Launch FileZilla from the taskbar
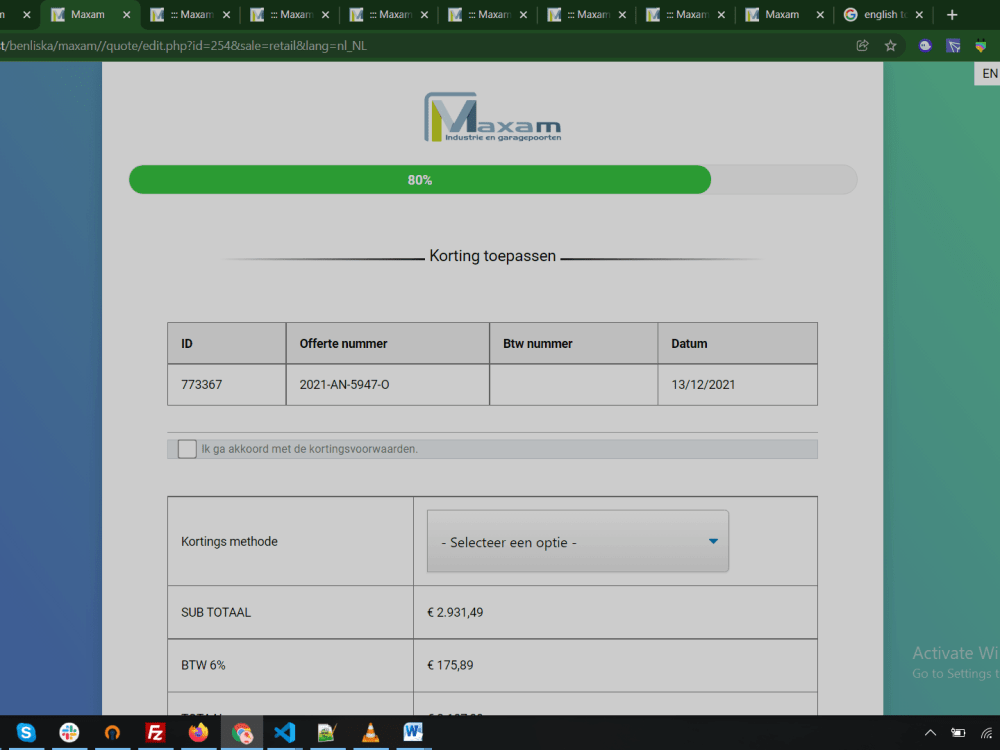Screen dimensions: 1000x750 [x=155, y=732]
